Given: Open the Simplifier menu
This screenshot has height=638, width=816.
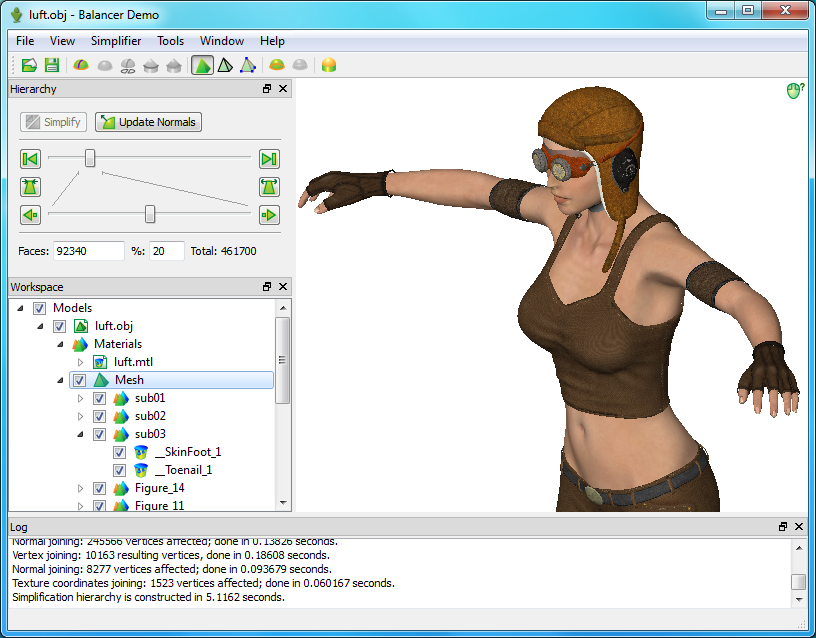Looking at the screenshot, I should tap(115, 41).
